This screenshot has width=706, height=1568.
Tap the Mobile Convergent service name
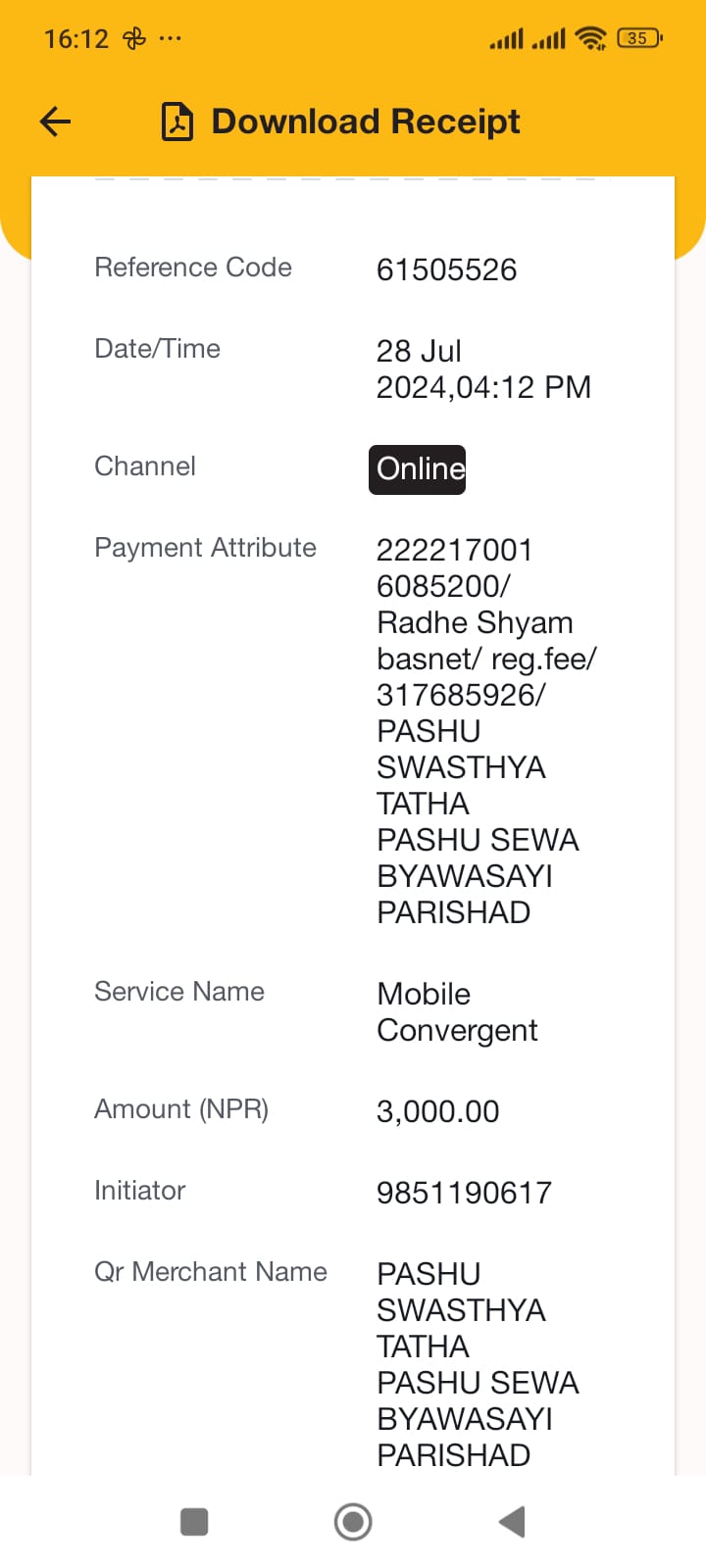click(x=457, y=1012)
